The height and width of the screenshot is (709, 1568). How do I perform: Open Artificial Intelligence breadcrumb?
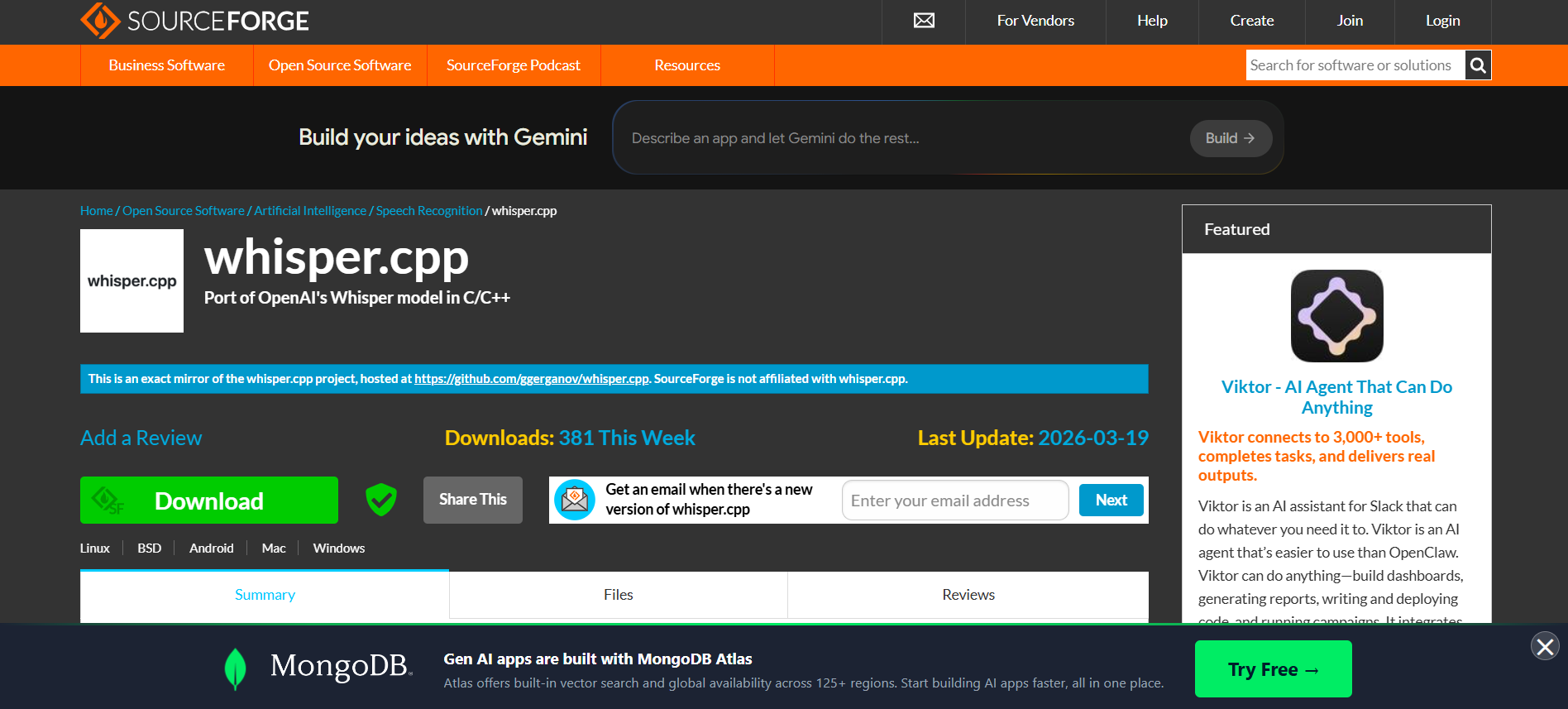[310, 211]
